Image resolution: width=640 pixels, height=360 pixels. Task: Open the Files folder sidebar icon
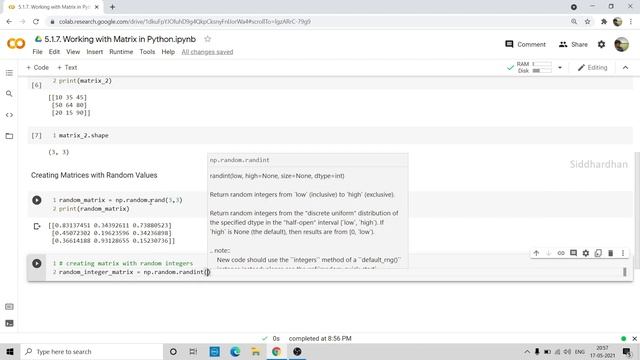(9, 136)
